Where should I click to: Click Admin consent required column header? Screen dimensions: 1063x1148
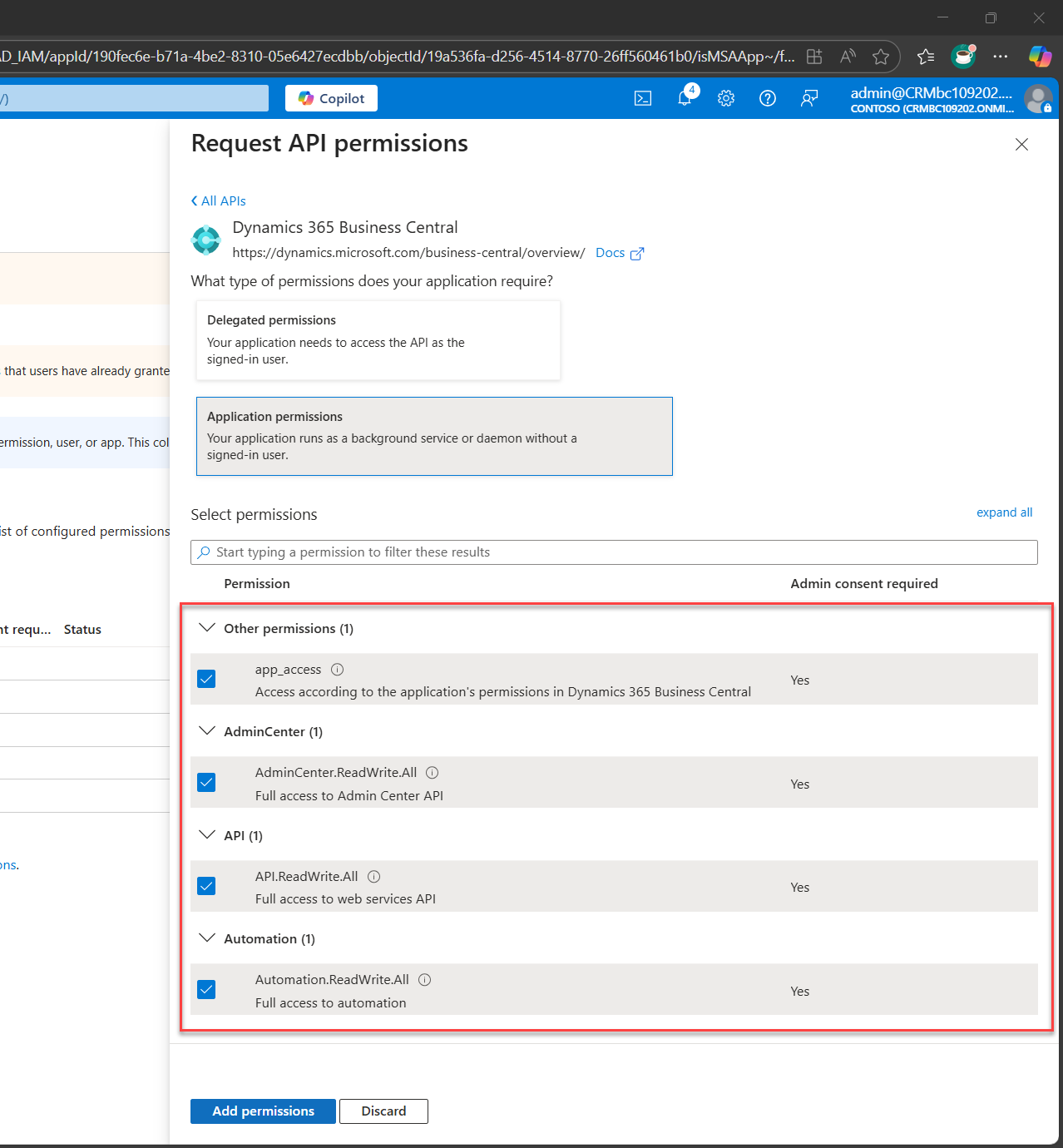tap(864, 584)
